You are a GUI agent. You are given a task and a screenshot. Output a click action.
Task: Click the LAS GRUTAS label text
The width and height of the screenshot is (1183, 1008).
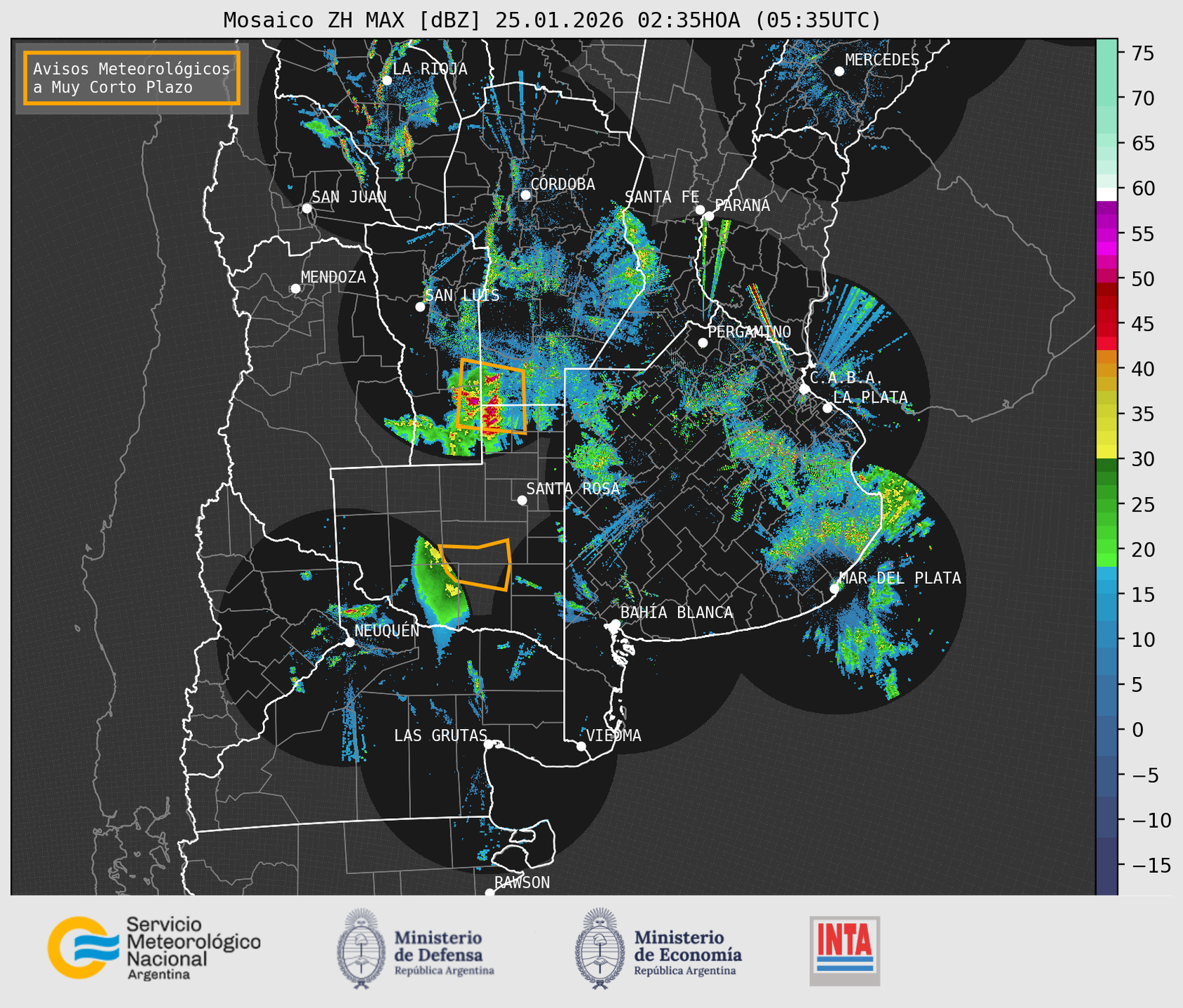[x=440, y=735]
